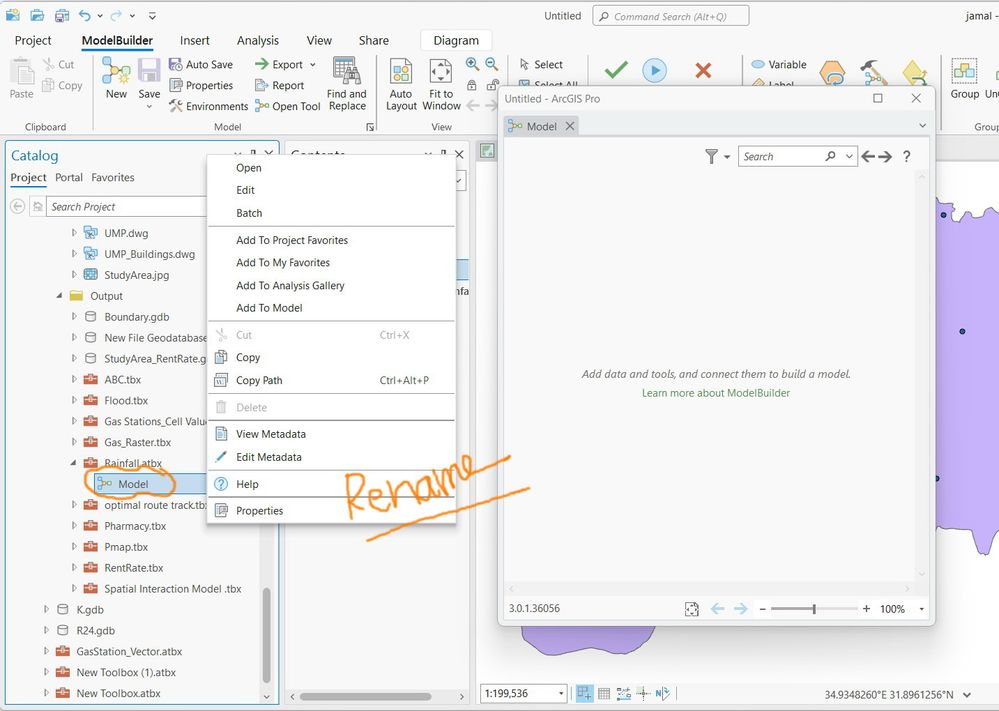Open model Properties from ribbon

[x=201, y=85]
